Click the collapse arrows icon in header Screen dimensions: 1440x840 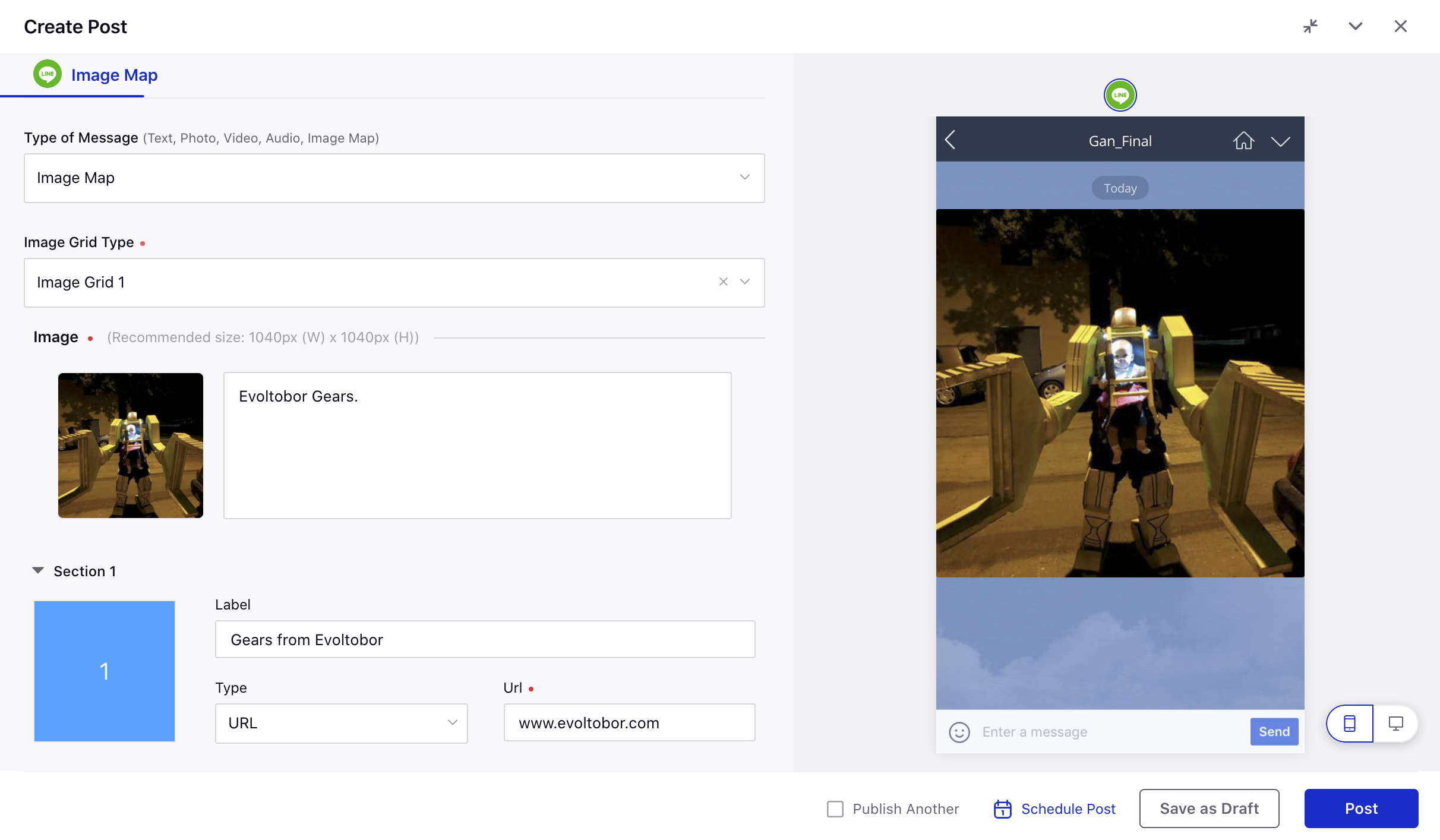[x=1310, y=26]
